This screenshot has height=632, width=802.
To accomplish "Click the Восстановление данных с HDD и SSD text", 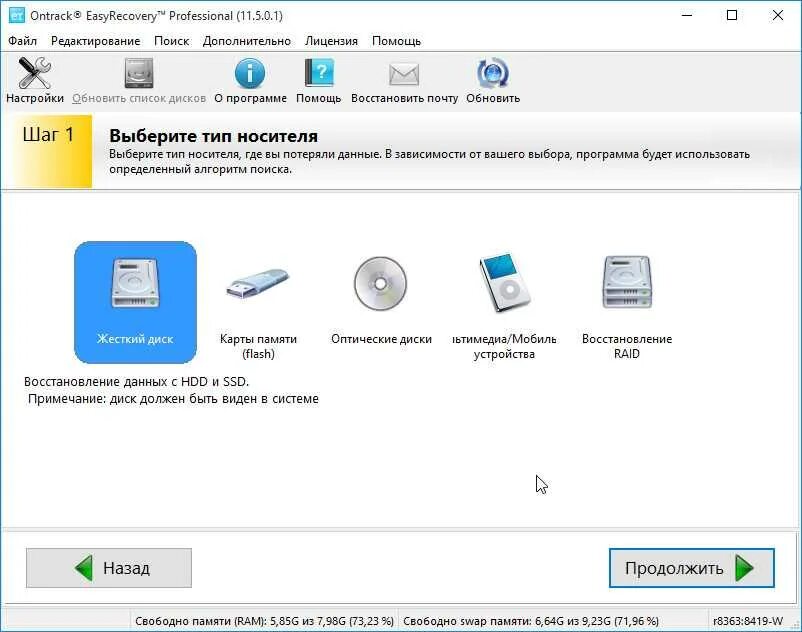I will tap(137, 381).
